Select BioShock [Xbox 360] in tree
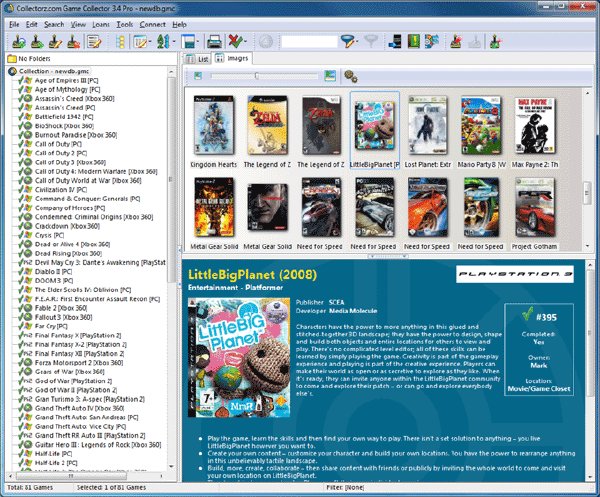The image size is (600, 497). [x=64, y=126]
